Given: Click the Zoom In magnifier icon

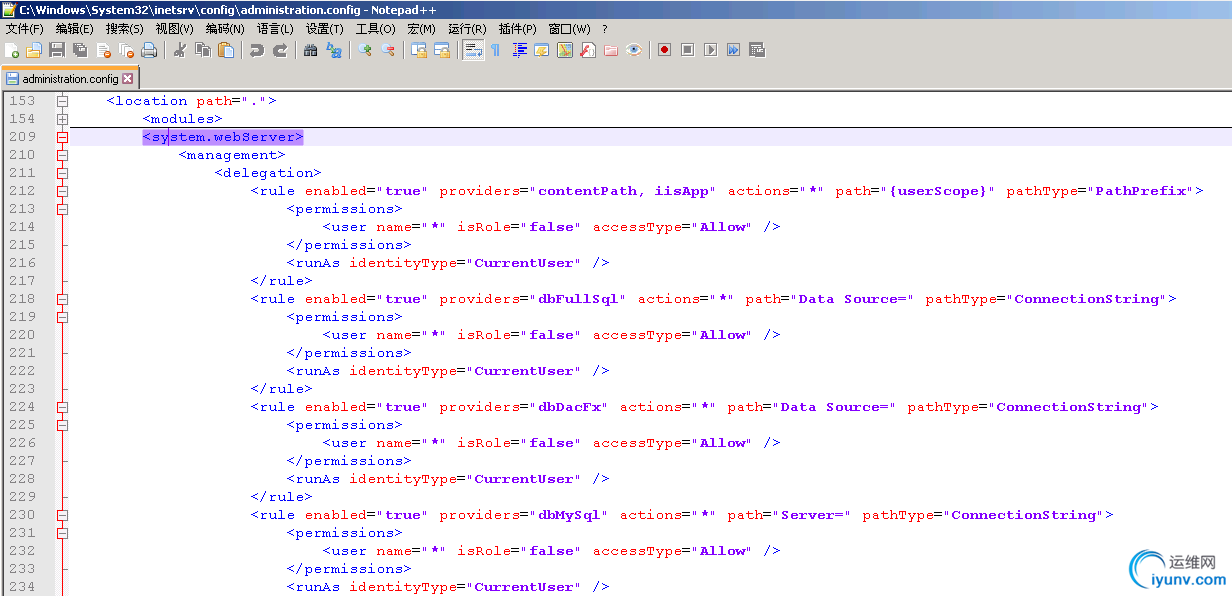Looking at the screenshot, I should pyautogui.click(x=364, y=50).
